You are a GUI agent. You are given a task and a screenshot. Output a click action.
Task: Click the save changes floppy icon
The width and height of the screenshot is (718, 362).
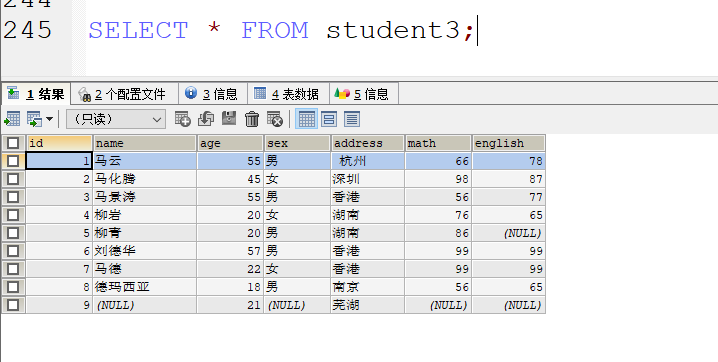pyautogui.click(x=229, y=119)
